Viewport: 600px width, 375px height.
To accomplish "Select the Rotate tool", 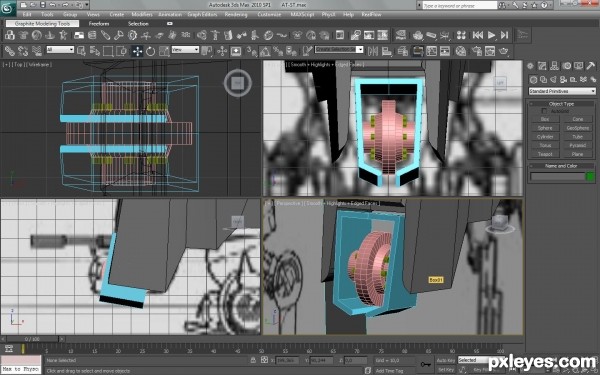I will (151, 51).
